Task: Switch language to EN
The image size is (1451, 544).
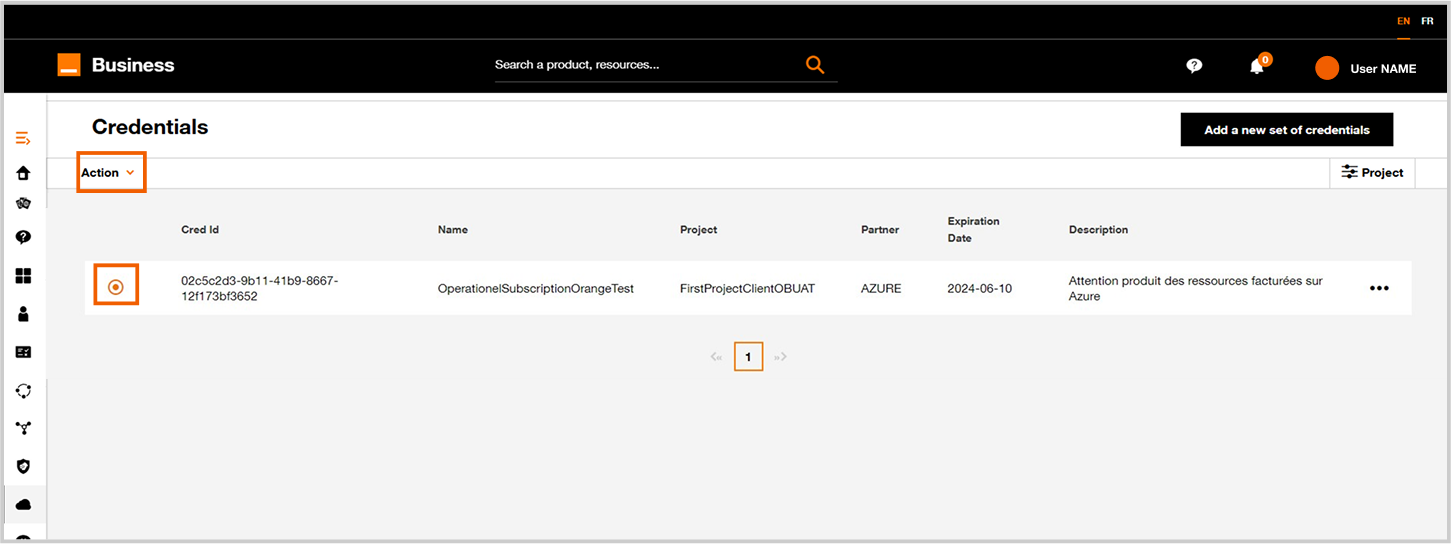Action: [x=1404, y=21]
